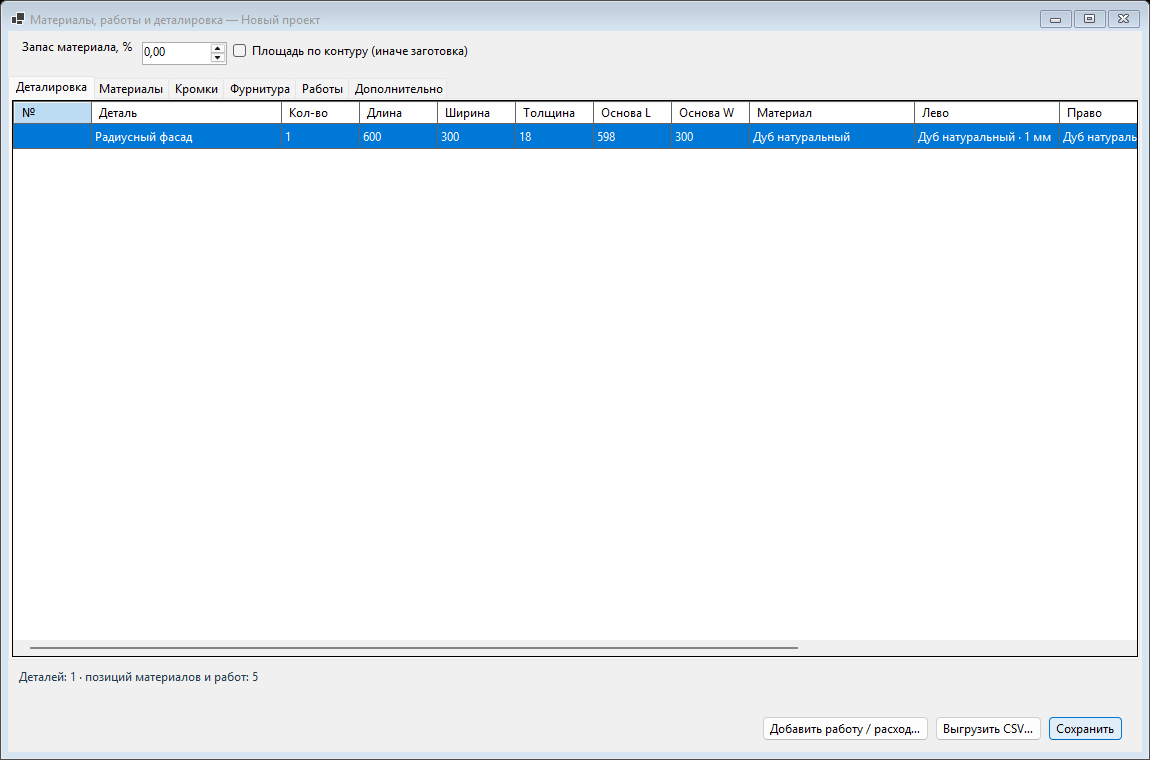
Task: Click the Сохранить button
Action: point(1085,728)
